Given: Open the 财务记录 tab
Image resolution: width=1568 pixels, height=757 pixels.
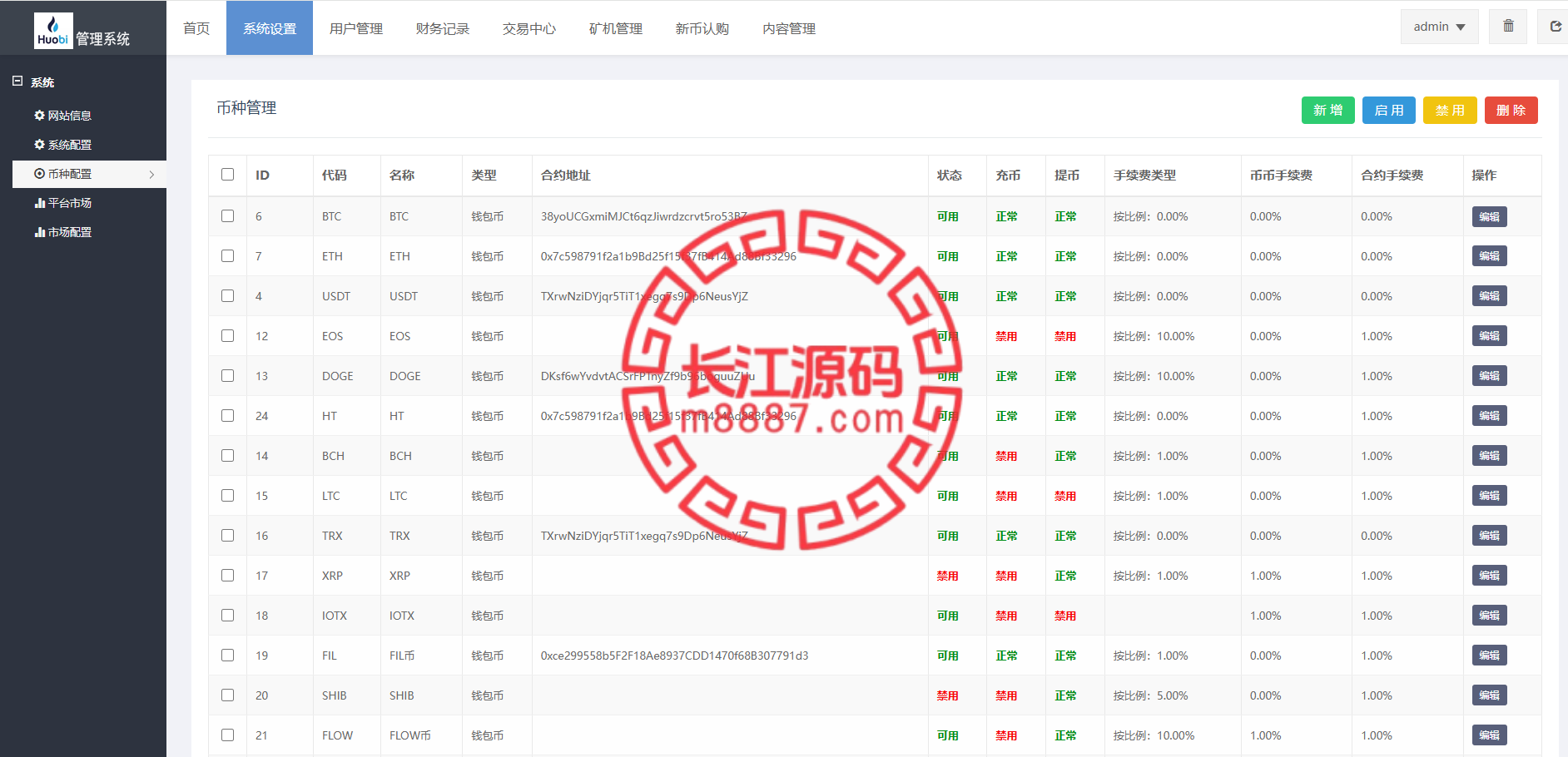Looking at the screenshot, I should pyautogui.click(x=443, y=28).
